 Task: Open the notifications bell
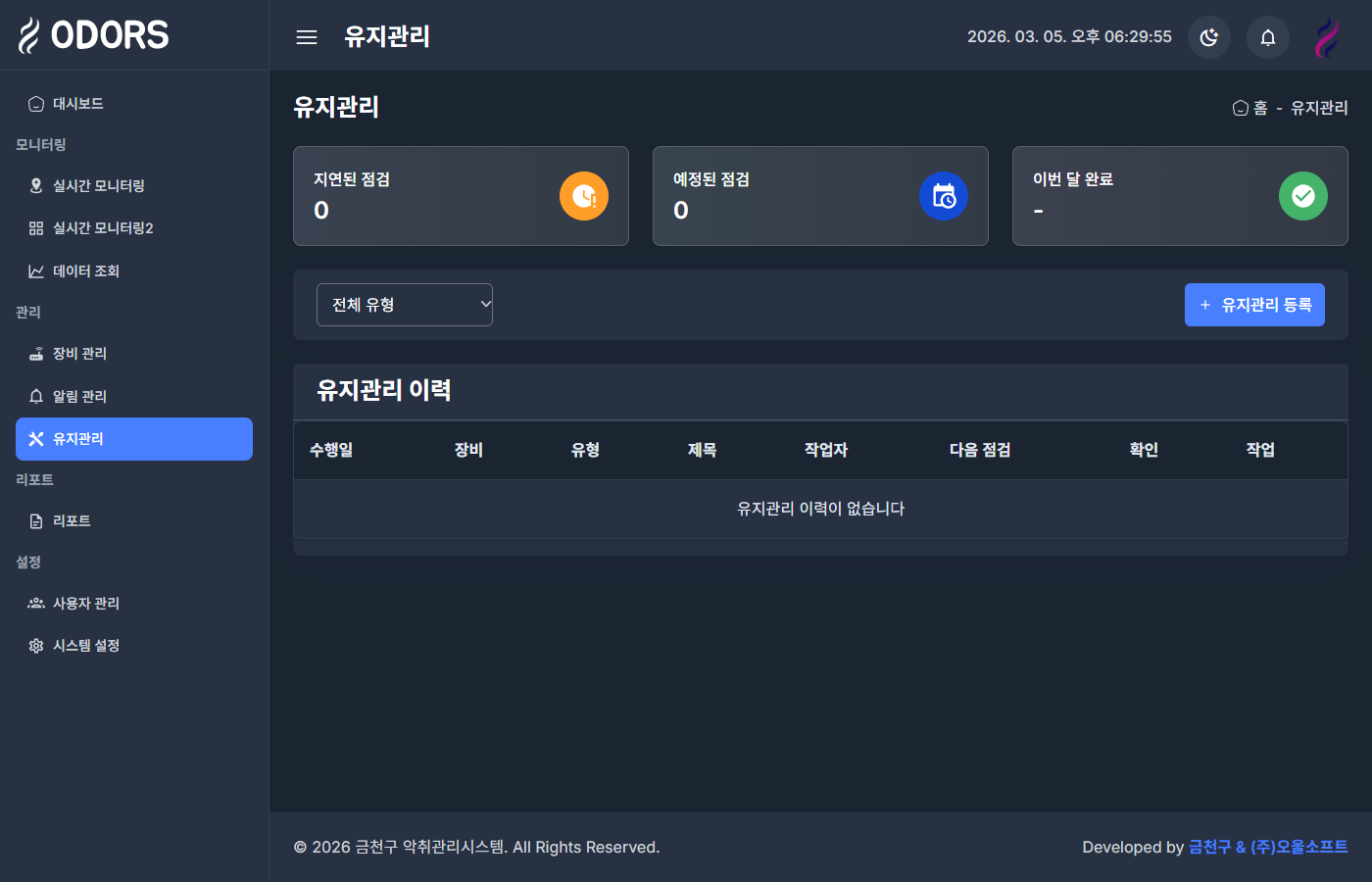(x=1268, y=36)
